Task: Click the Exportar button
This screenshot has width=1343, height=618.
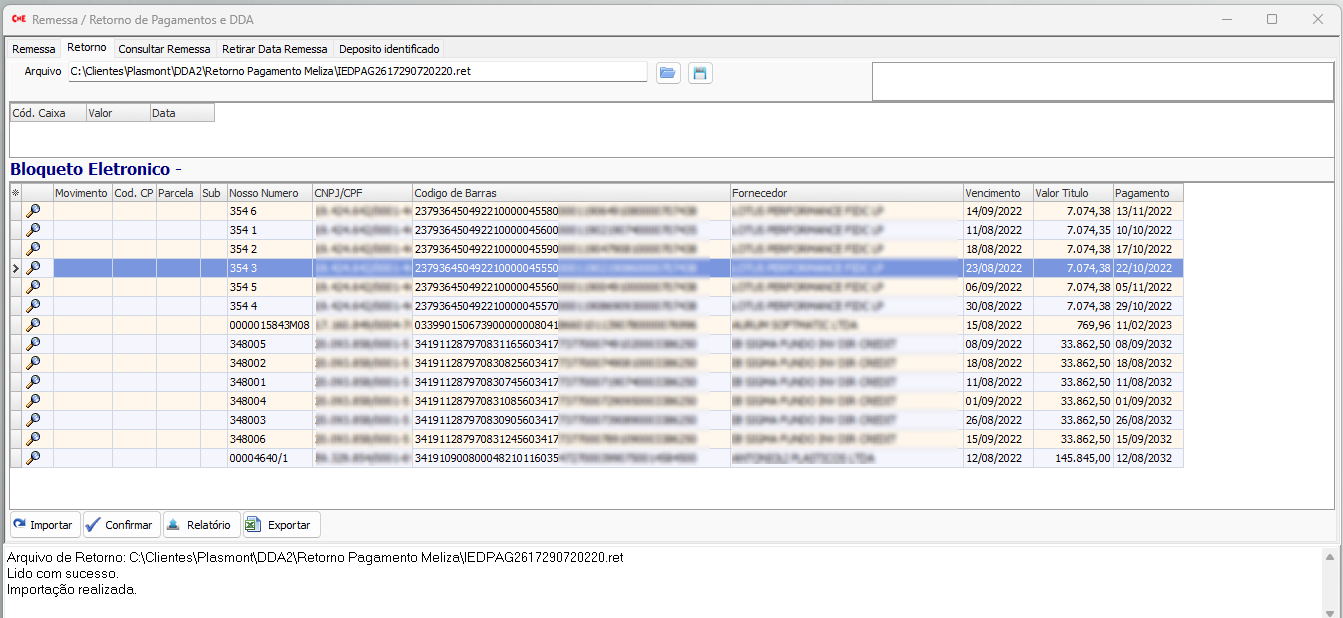Action: [x=281, y=525]
